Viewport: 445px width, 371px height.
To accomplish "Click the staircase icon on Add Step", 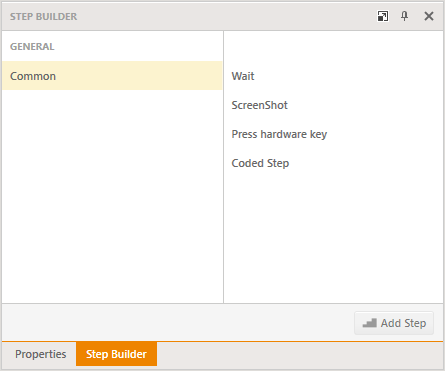I will pos(369,323).
